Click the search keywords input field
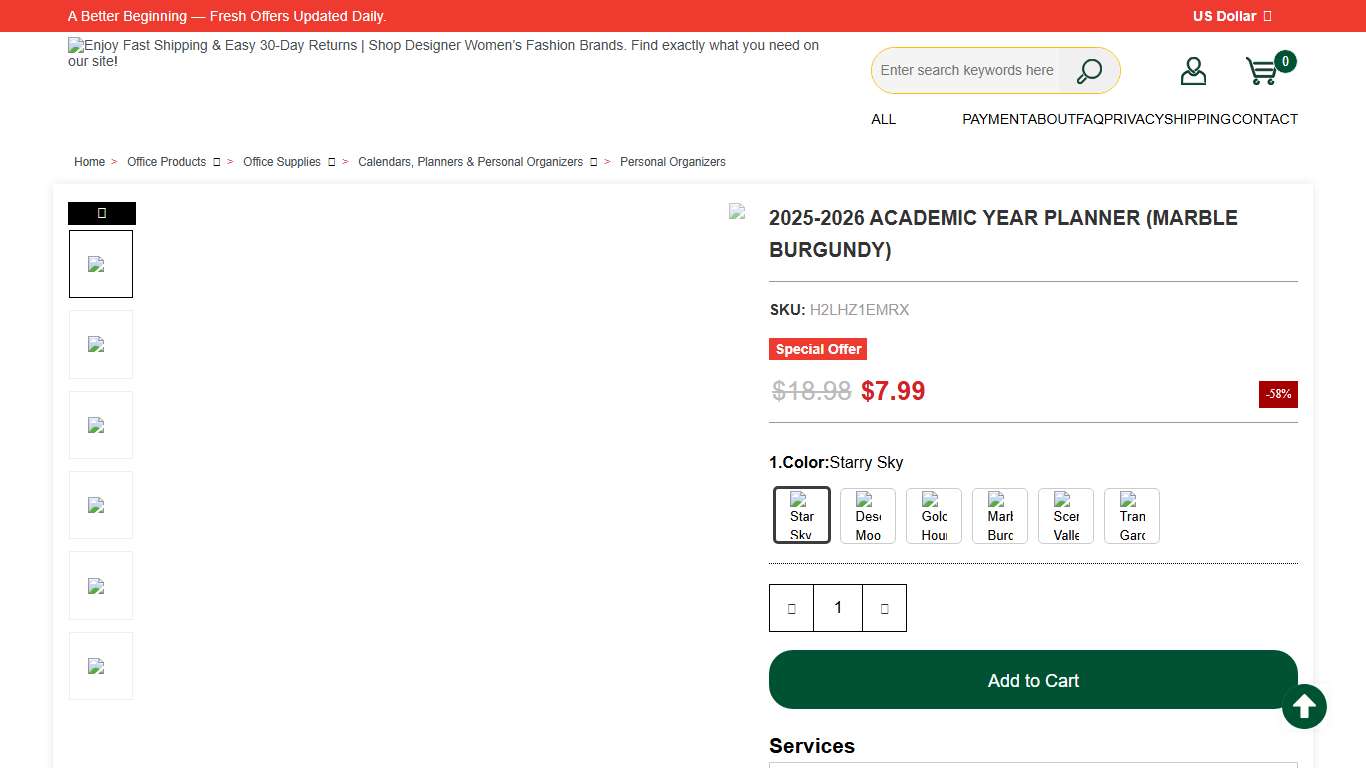 [966, 71]
